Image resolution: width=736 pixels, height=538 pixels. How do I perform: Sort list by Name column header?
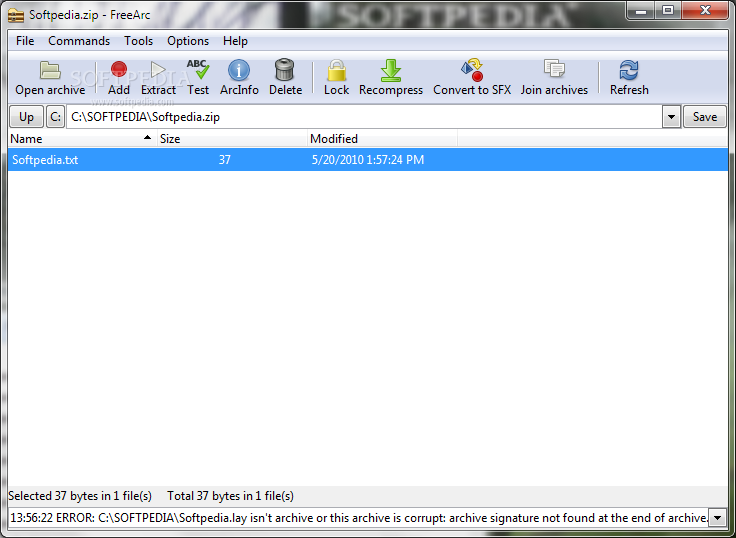(82, 139)
